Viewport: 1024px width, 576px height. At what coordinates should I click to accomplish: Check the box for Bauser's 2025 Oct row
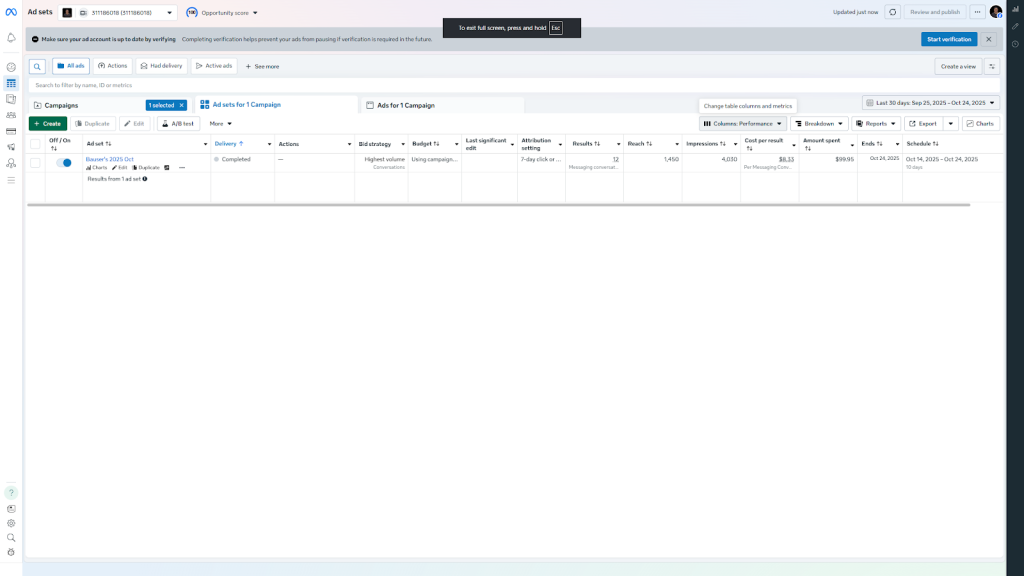click(35, 162)
